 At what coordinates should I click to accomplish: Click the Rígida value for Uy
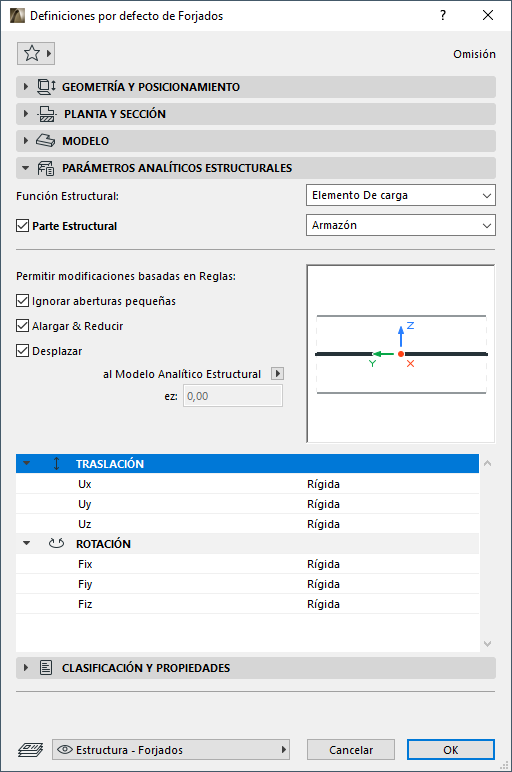coord(323,504)
